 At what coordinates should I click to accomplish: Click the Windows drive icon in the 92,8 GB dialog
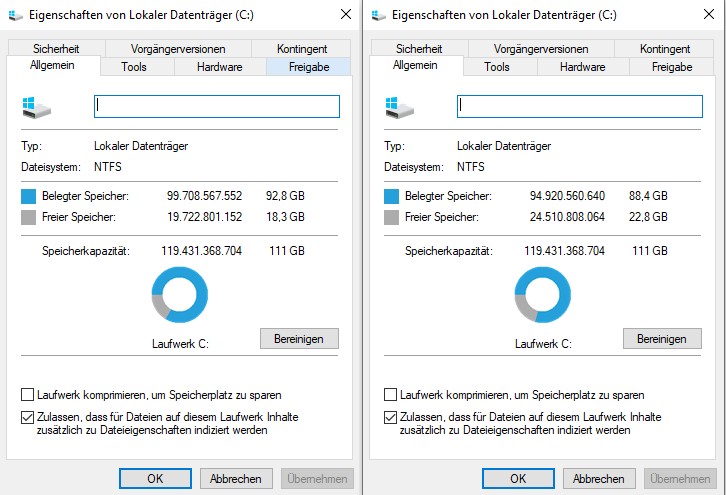(x=33, y=105)
